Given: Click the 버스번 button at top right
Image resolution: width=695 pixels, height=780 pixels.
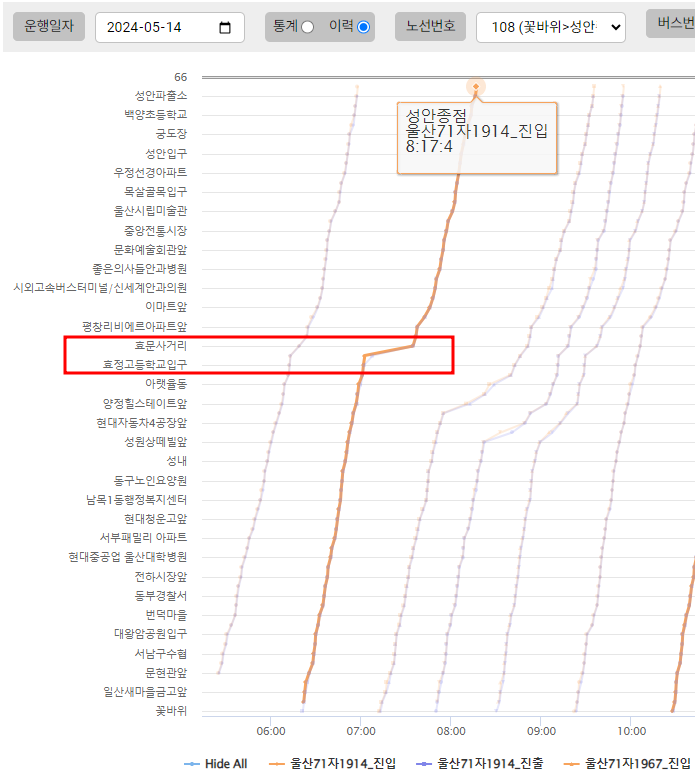Looking at the screenshot, I should click(671, 24).
